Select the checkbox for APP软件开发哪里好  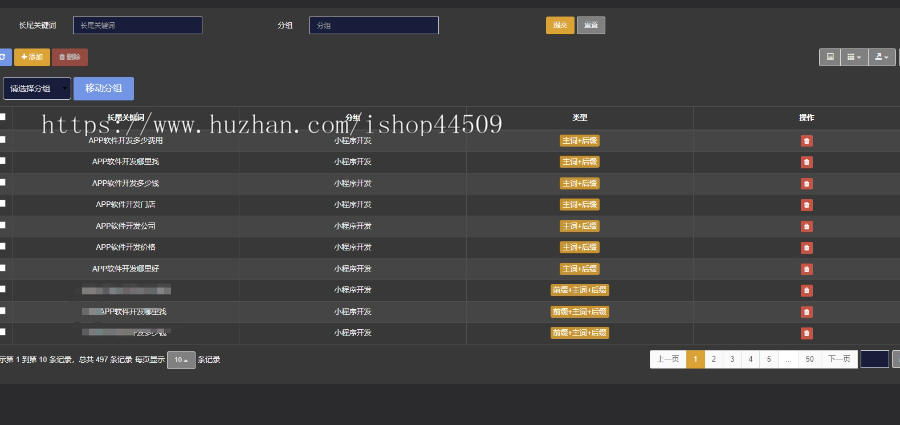pos(2,268)
